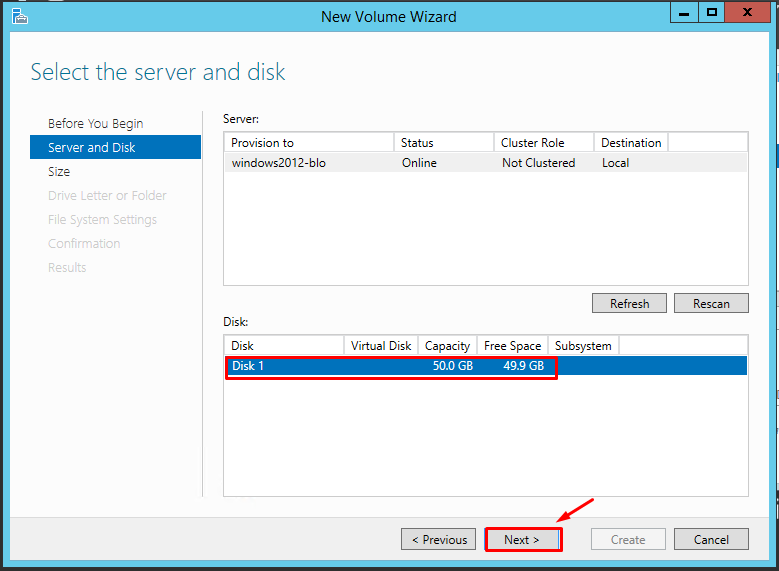Maximize the New Volume Wizard window
This screenshot has height=571, width=779.
click(711, 13)
